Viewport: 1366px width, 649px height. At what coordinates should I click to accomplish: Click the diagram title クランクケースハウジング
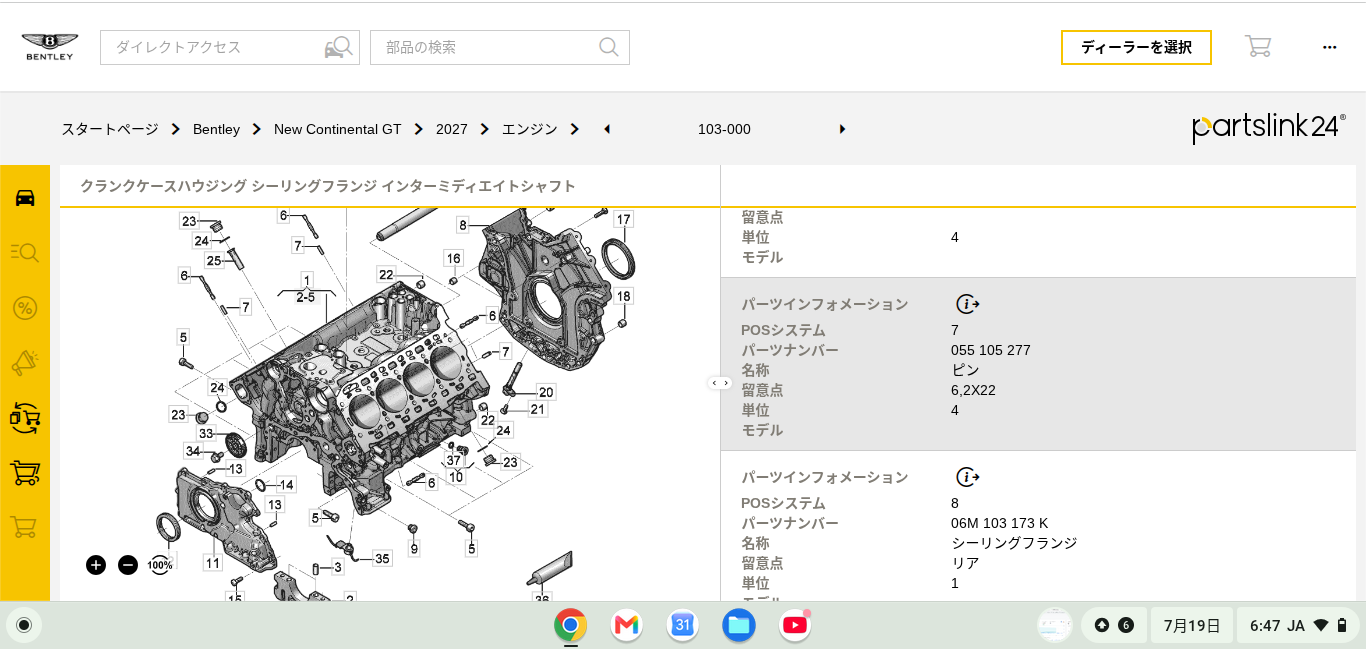pyautogui.click(x=164, y=186)
